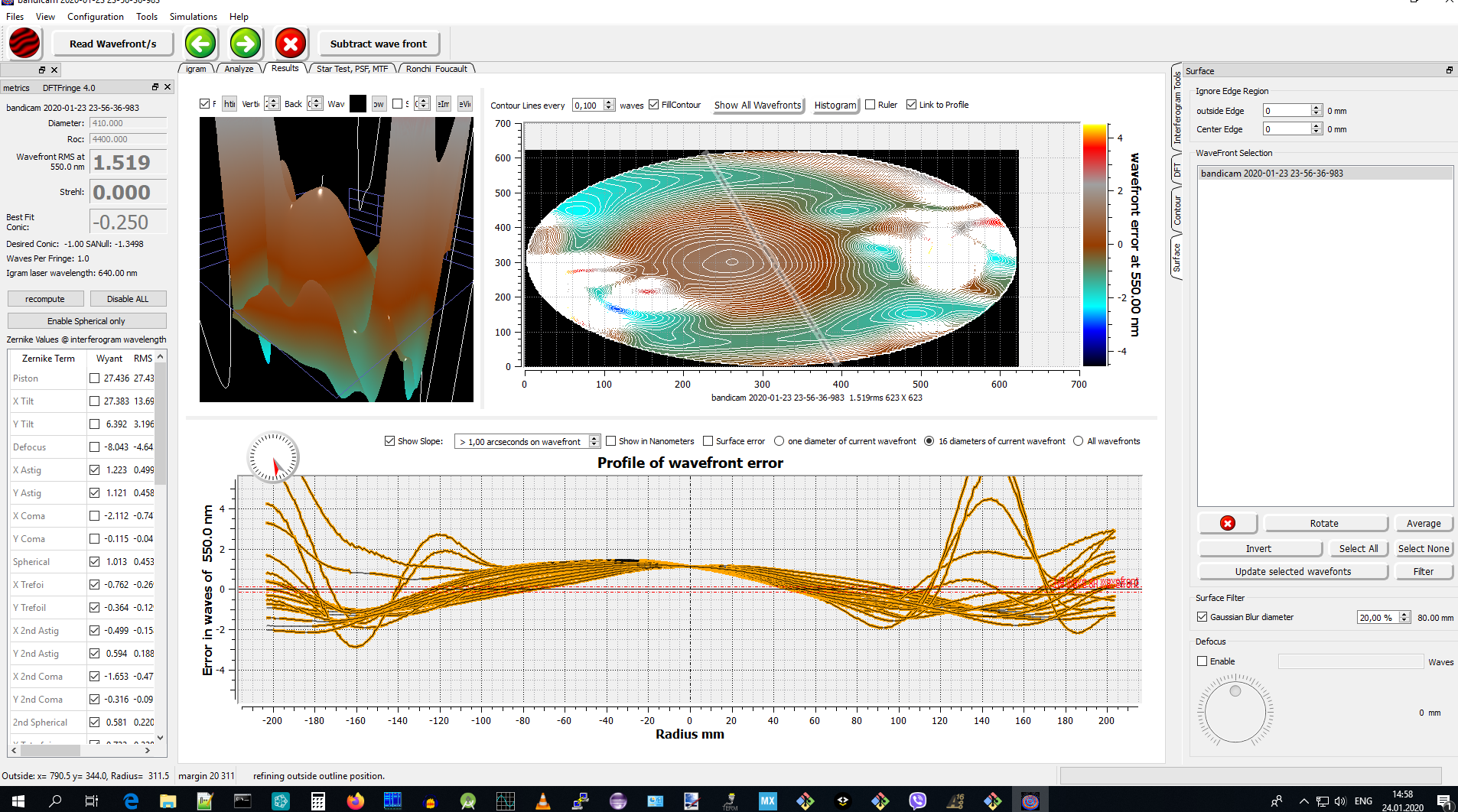
Task: Select bandicam wavefront in WaveFront Selection list
Action: [1271, 174]
